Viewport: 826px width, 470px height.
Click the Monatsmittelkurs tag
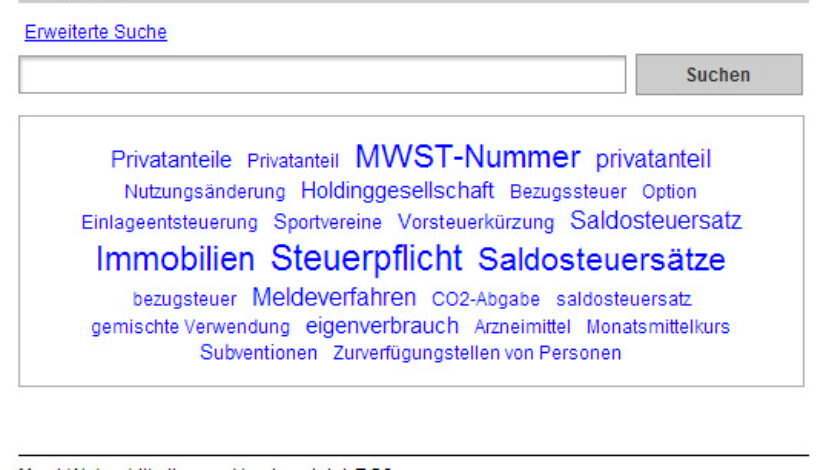[x=657, y=327]
